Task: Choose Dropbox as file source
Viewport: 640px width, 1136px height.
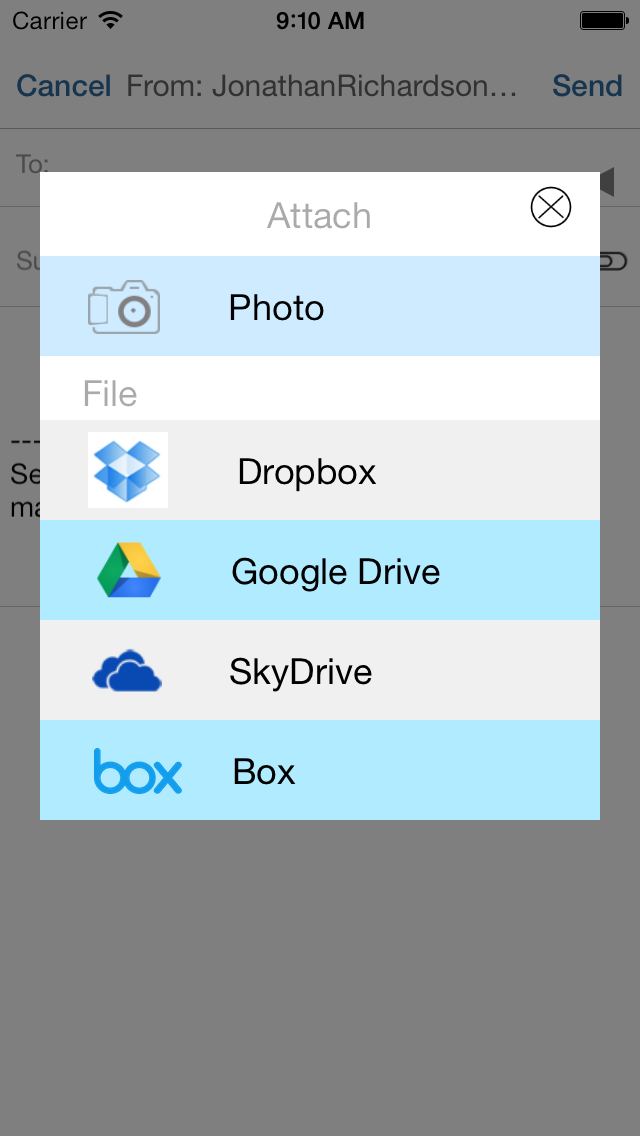Action: click(x=307, y=472)
